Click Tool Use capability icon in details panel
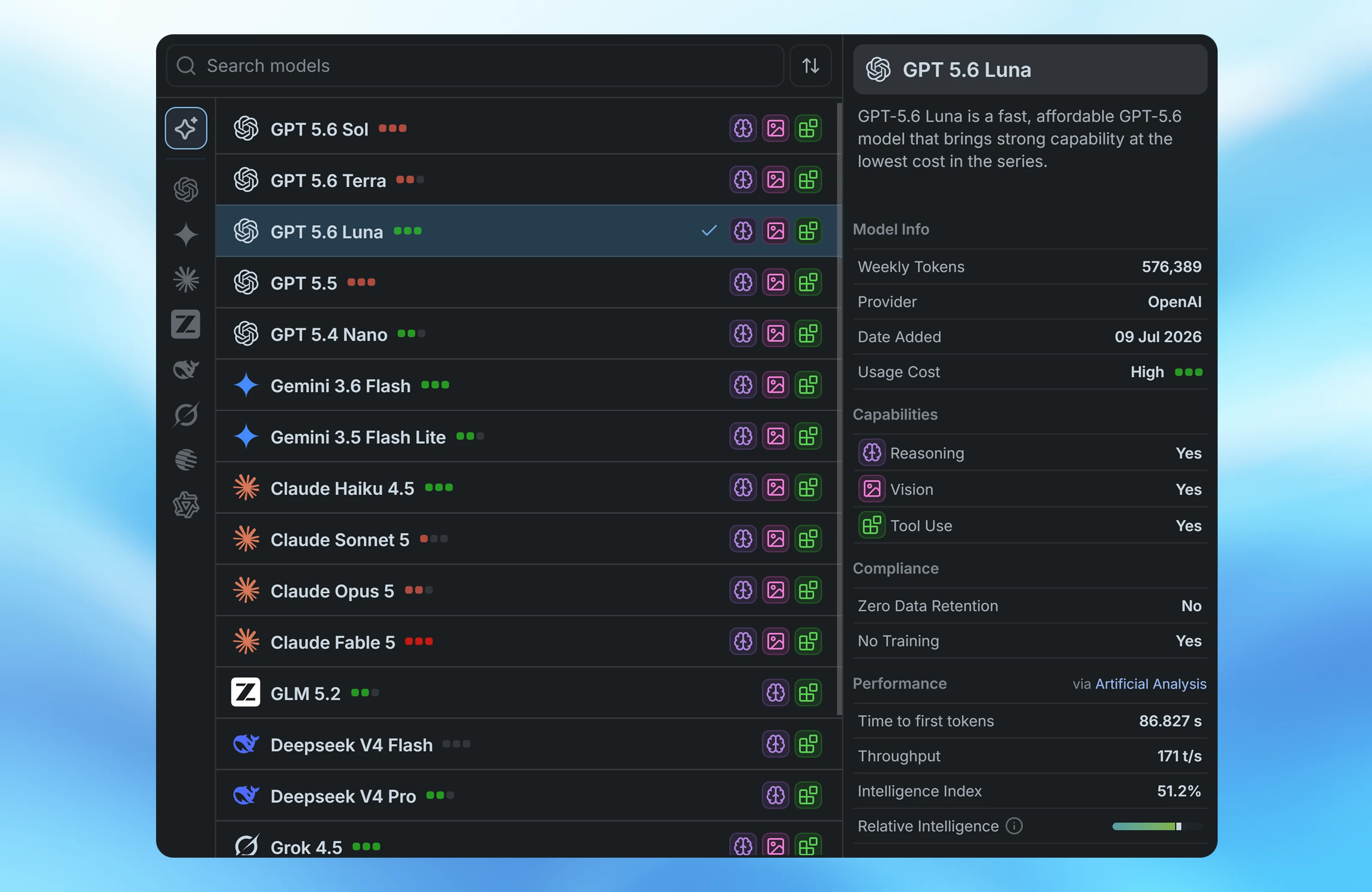This screenshot has width=1372, height=892. click(x=872, y=525)
